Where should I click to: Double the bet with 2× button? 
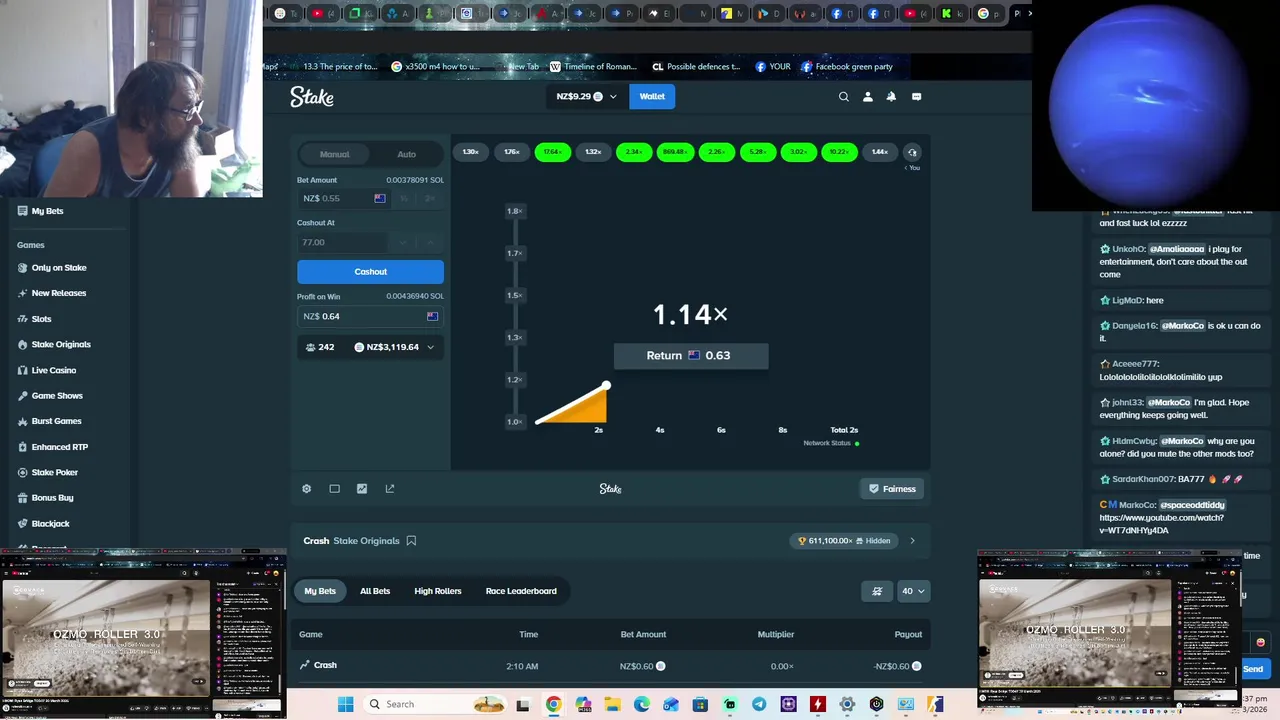(x=430, y=198)
